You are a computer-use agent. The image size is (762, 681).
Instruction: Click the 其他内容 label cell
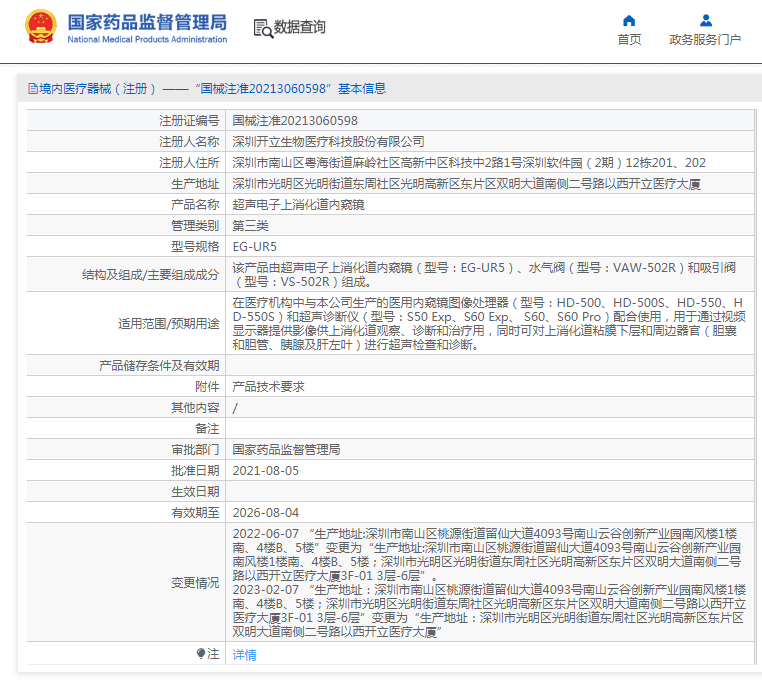(x=195, y=408)
